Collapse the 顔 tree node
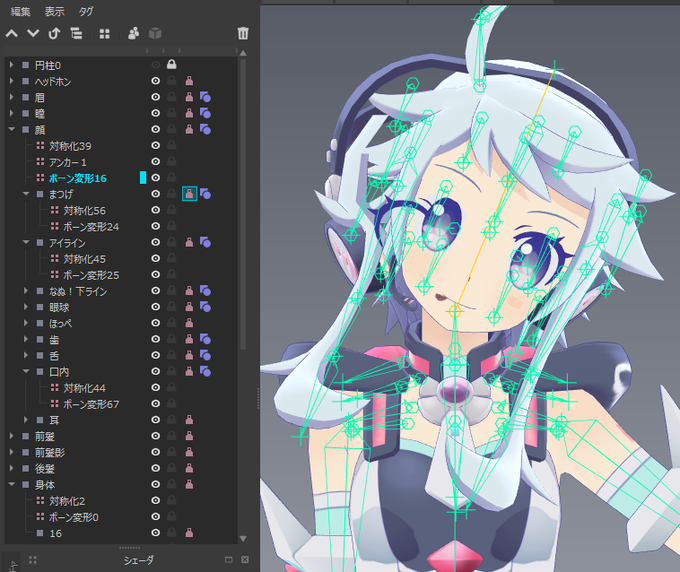Viewport: 680px width, 572px height. (x=12, y=129)
